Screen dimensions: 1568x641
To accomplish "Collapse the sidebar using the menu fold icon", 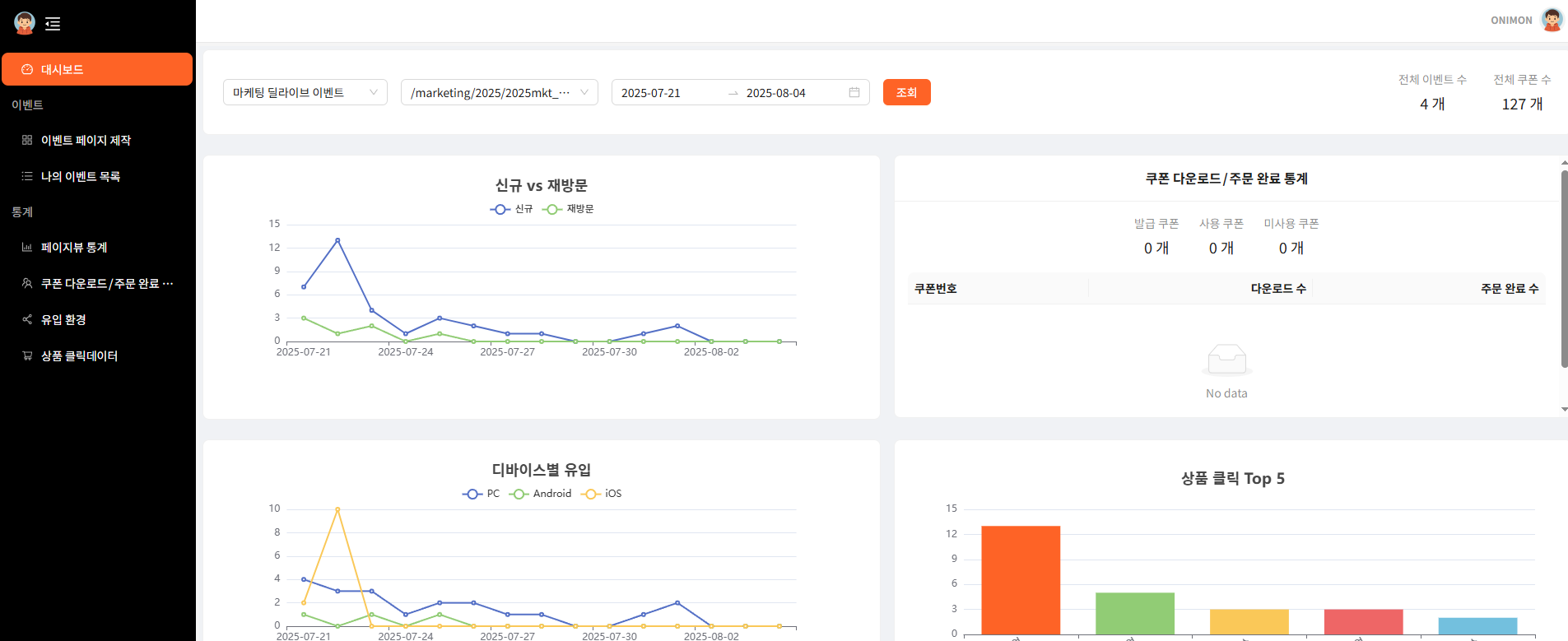I will coord(53,24).
